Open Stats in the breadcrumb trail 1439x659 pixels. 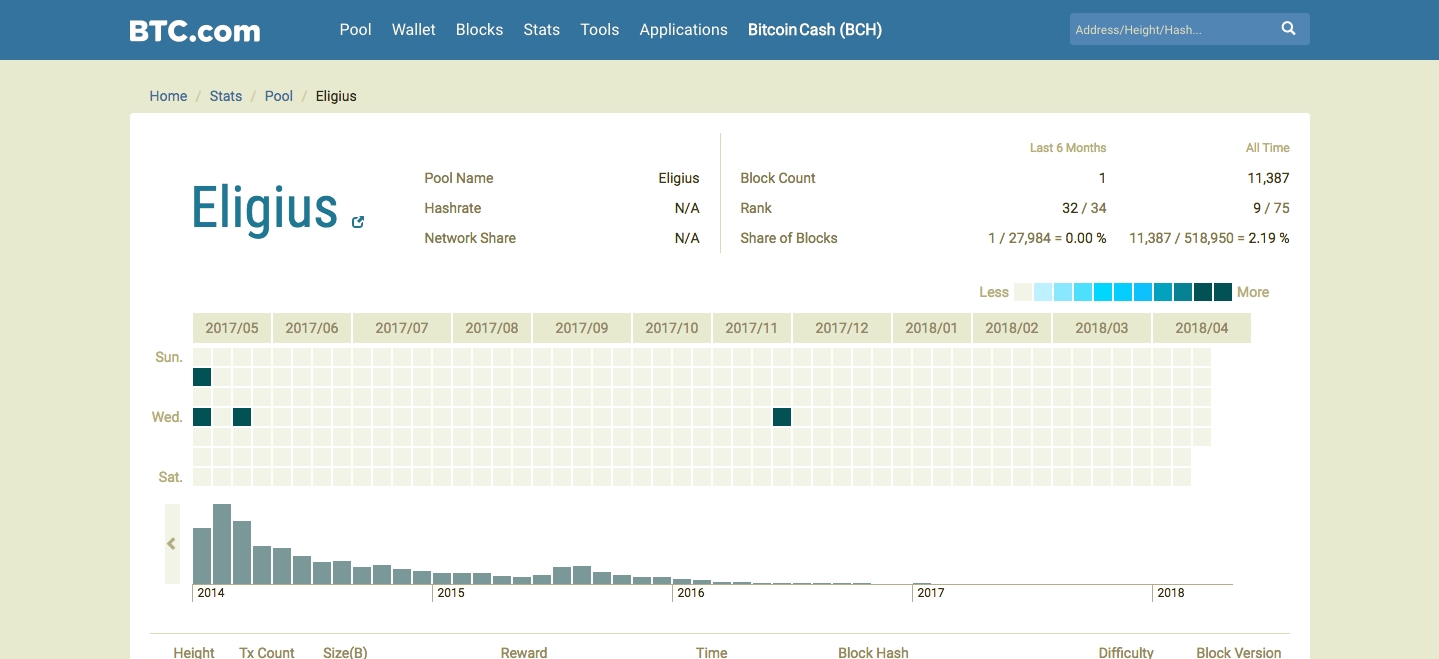click(226, 96)
